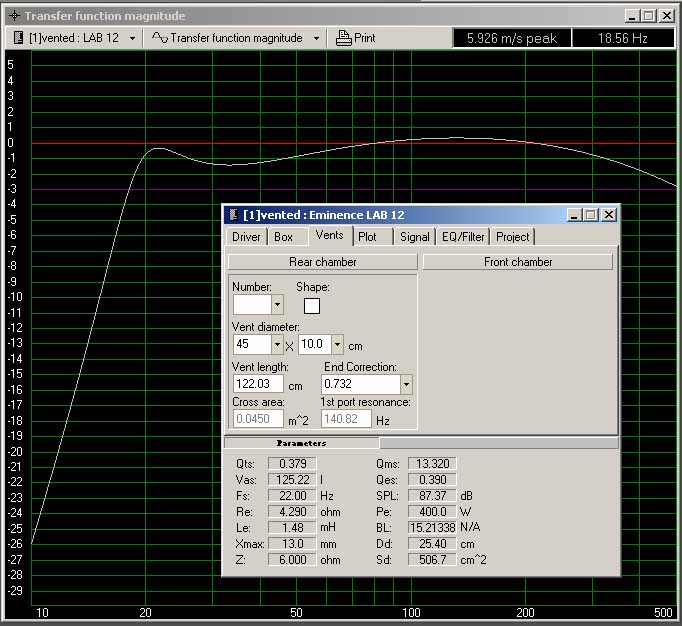Screen dimensions: 682x626
Task: Click the Qes value 0.390
Action: 432,480
